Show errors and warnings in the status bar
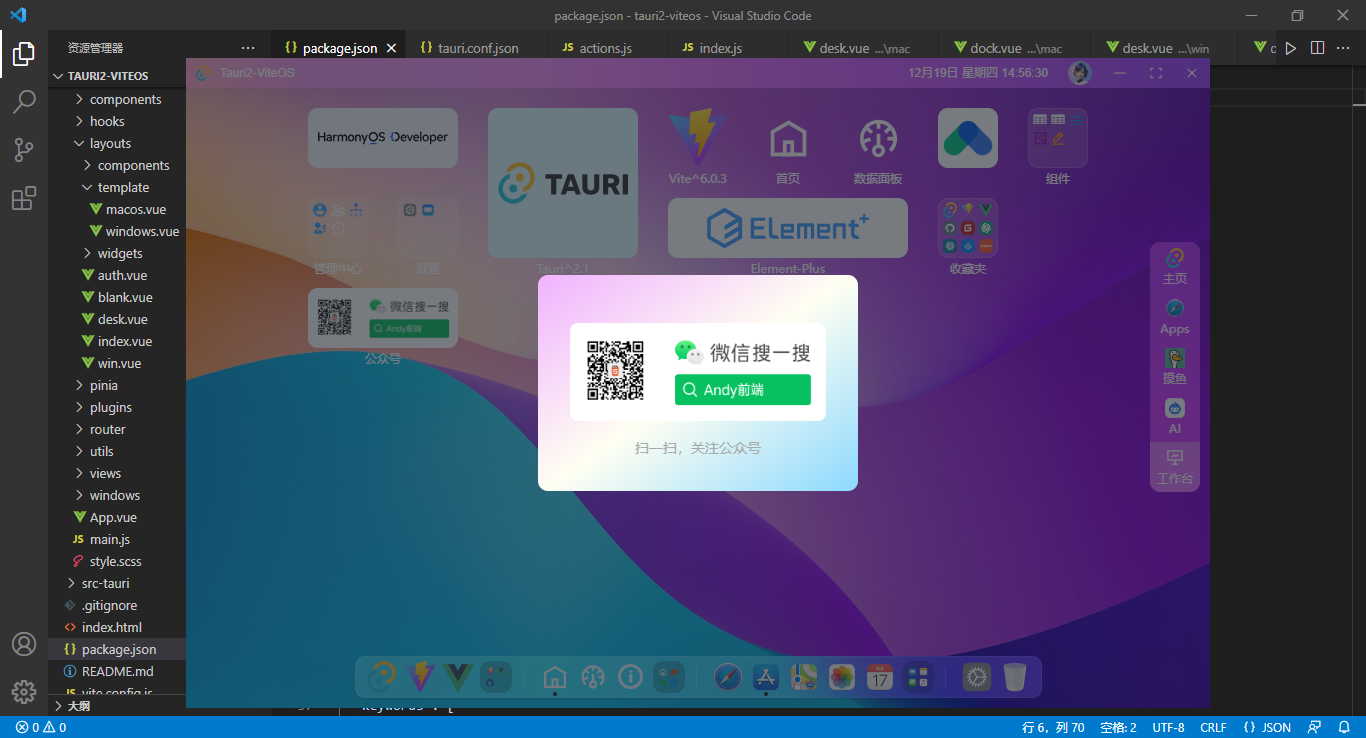The width and height of the screenshot is (1366, 738). point(40,727)
